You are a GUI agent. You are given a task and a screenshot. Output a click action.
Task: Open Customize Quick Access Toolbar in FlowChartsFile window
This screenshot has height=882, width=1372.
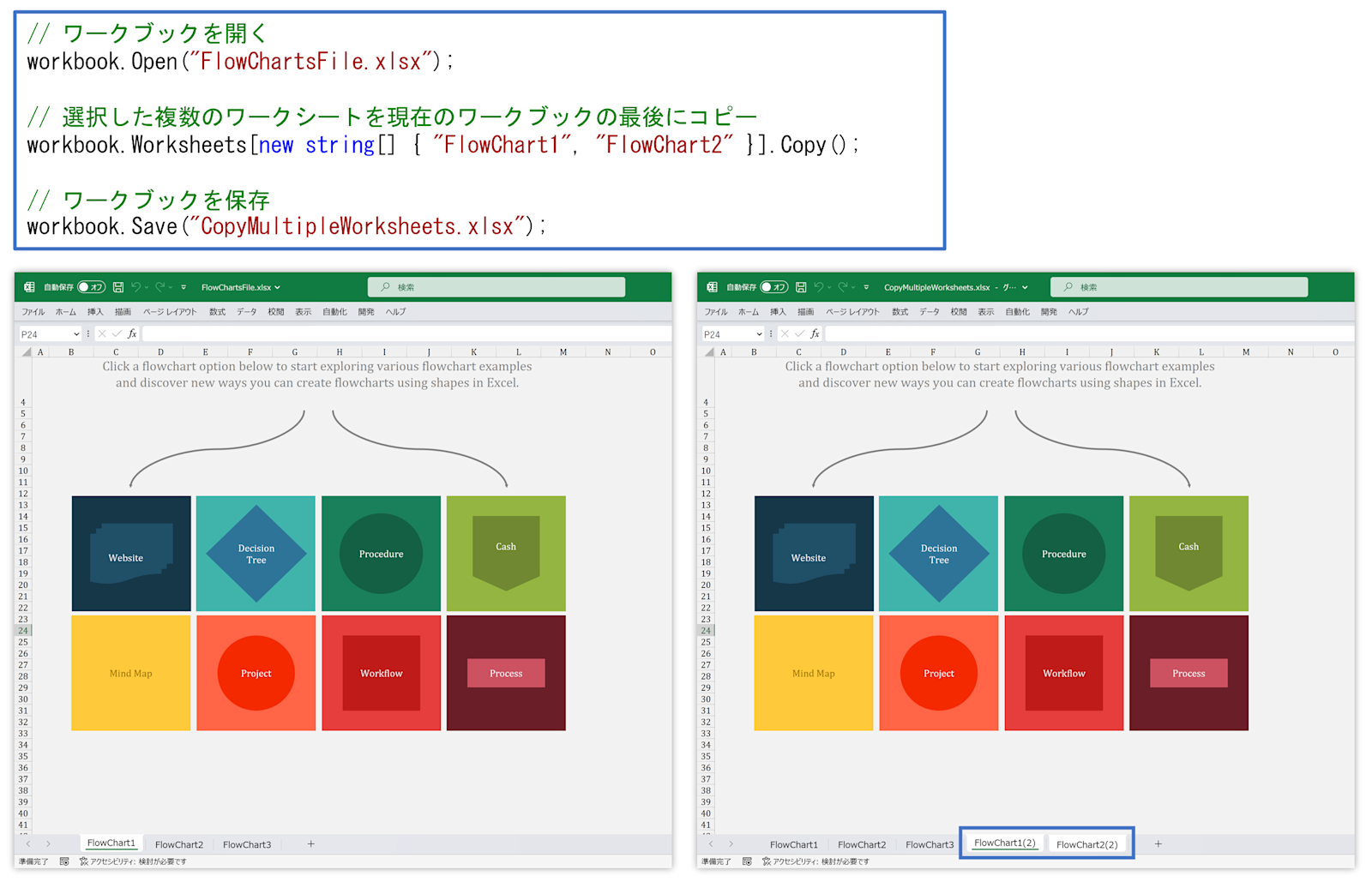point(184,287)
